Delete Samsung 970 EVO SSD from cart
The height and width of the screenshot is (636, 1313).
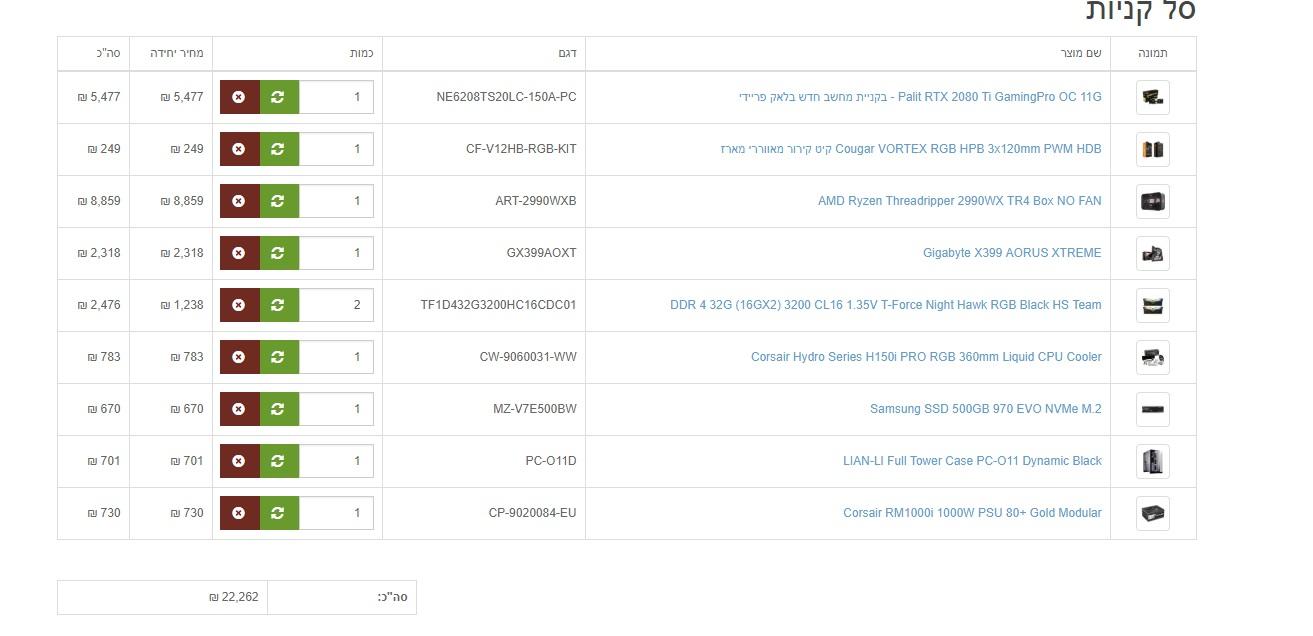click(239, 409)
